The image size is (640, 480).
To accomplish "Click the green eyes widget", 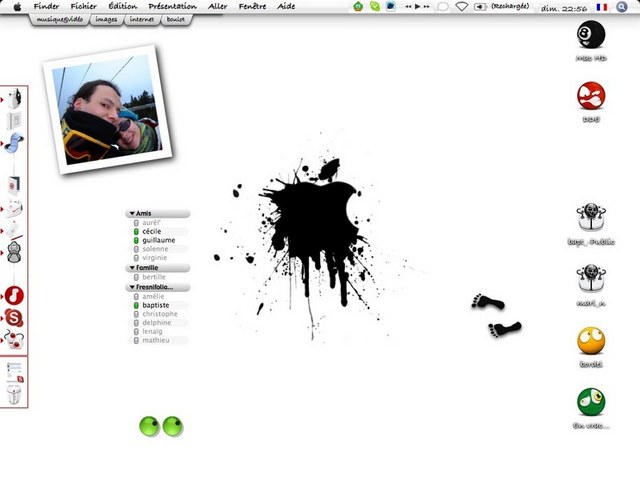I will [x=161, y=426].
